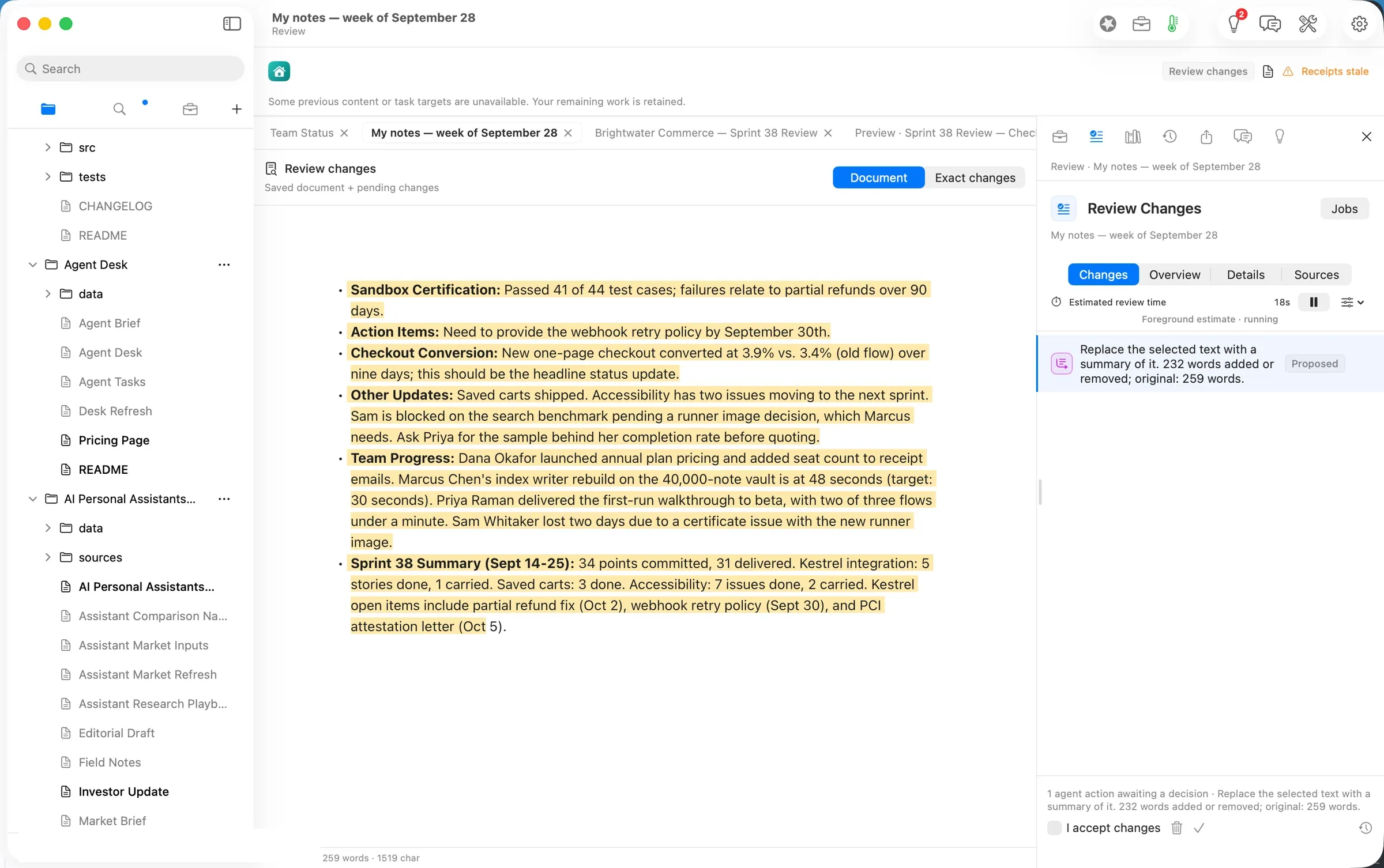Select the Document view toggle
The height and width of the screenshot is (868, 1384).
878,178
